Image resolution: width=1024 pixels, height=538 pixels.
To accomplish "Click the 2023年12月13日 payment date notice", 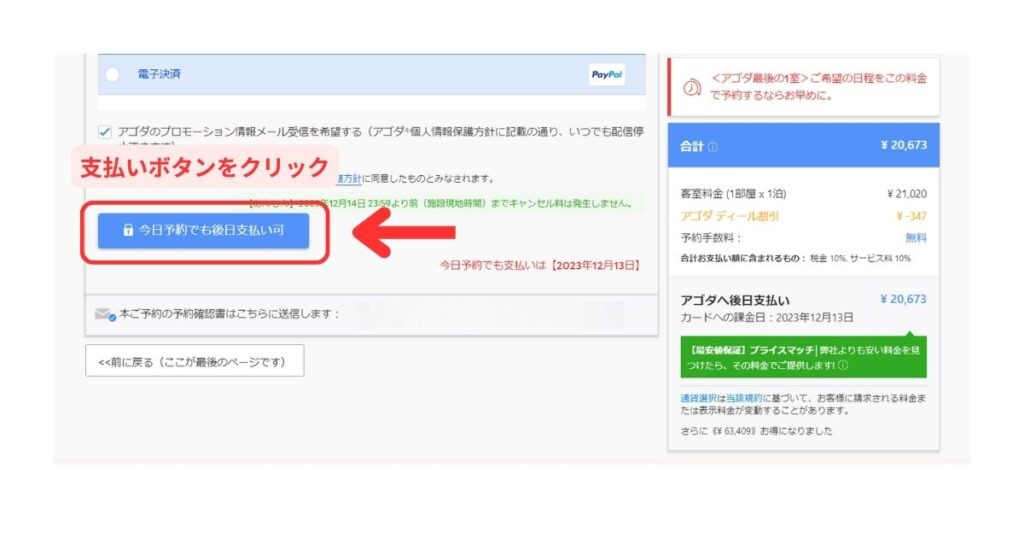I will [540, 266].
